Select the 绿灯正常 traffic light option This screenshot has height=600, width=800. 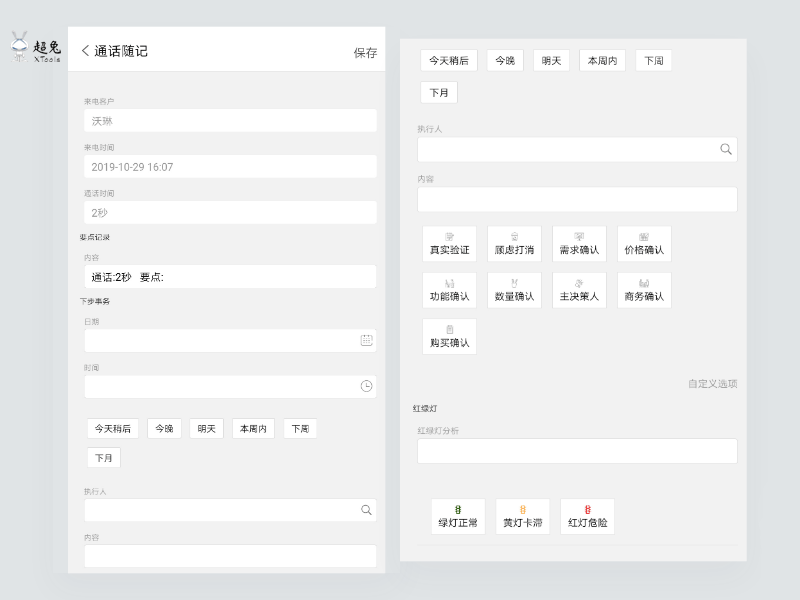coord(458,516)
